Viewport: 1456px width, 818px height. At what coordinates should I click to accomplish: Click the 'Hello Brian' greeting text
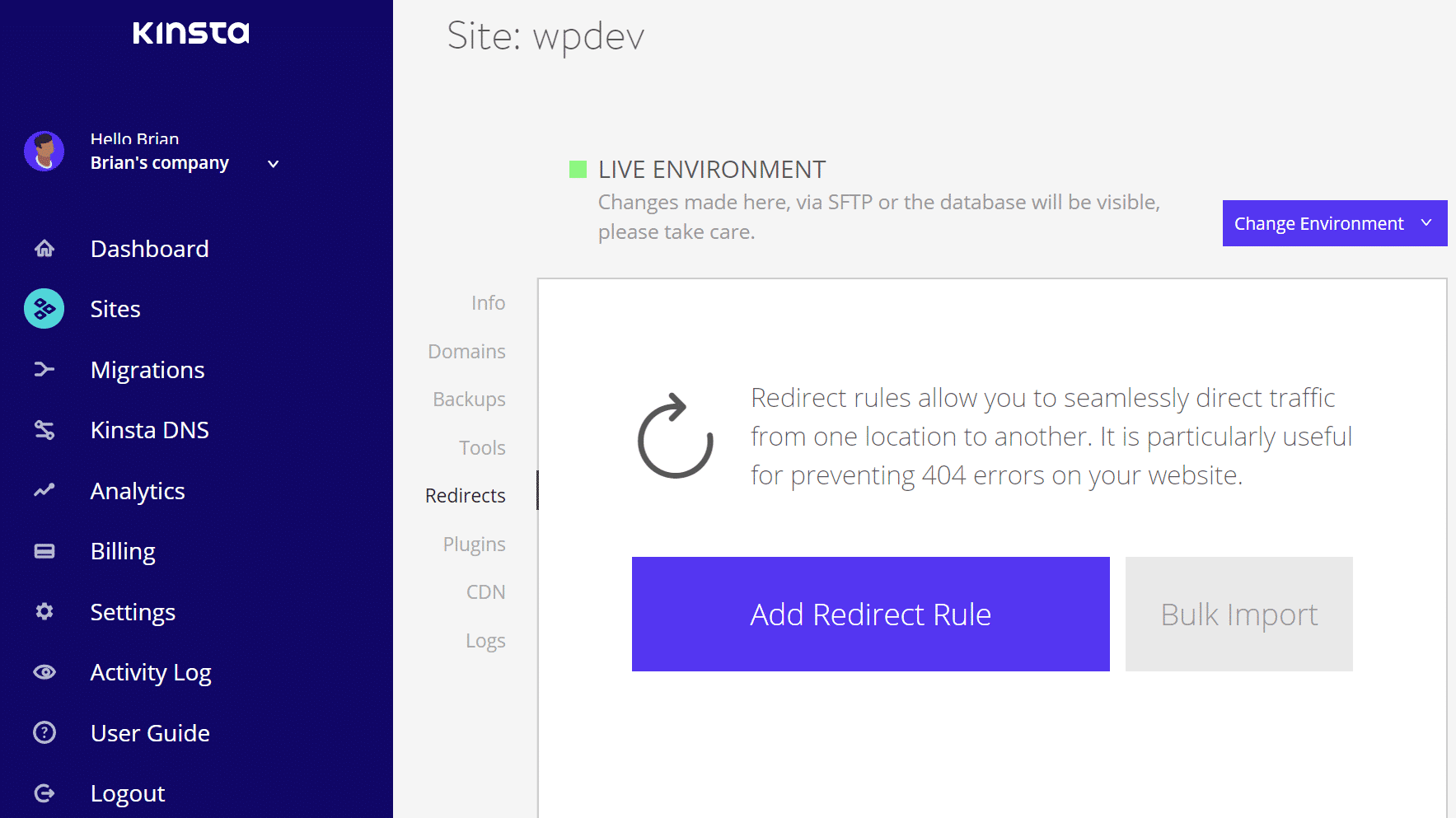click(x=134, y=139)
